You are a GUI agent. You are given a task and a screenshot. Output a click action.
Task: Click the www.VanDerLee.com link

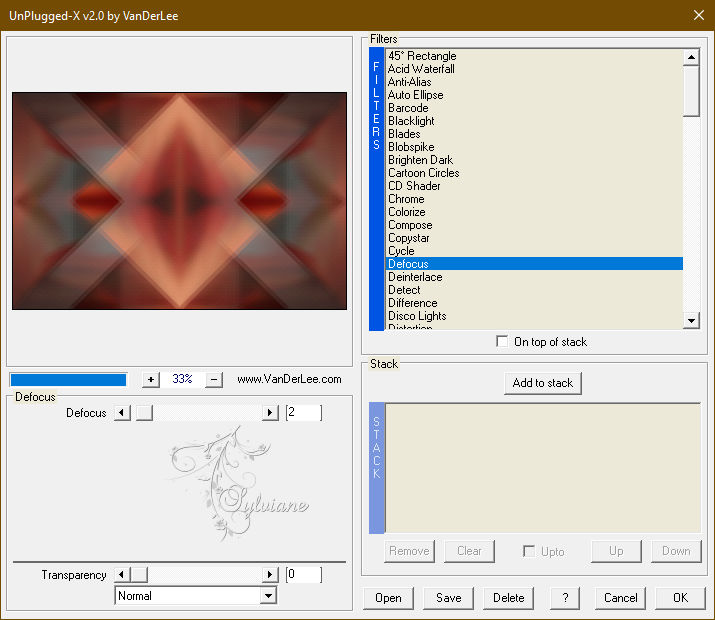coord(289,379)
